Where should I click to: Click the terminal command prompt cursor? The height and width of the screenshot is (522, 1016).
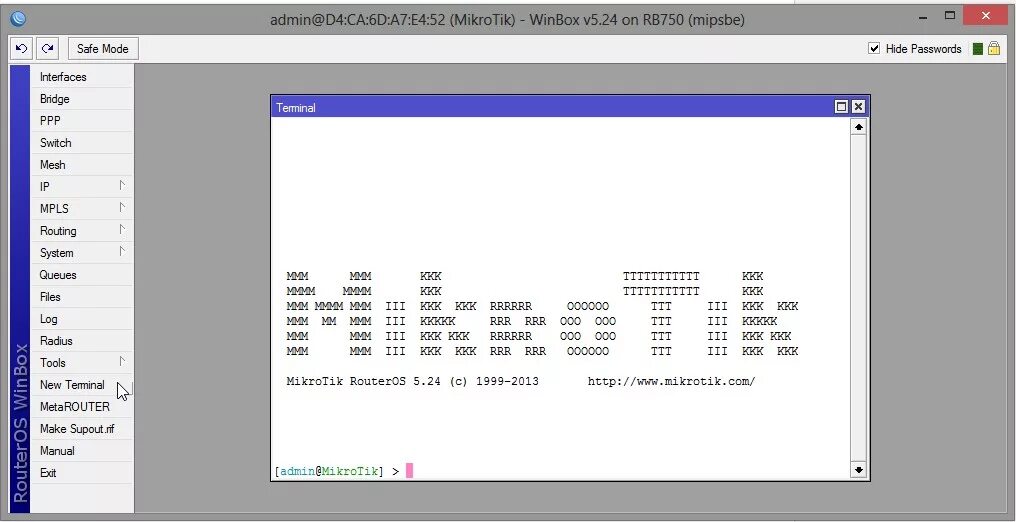click(410, 471)
